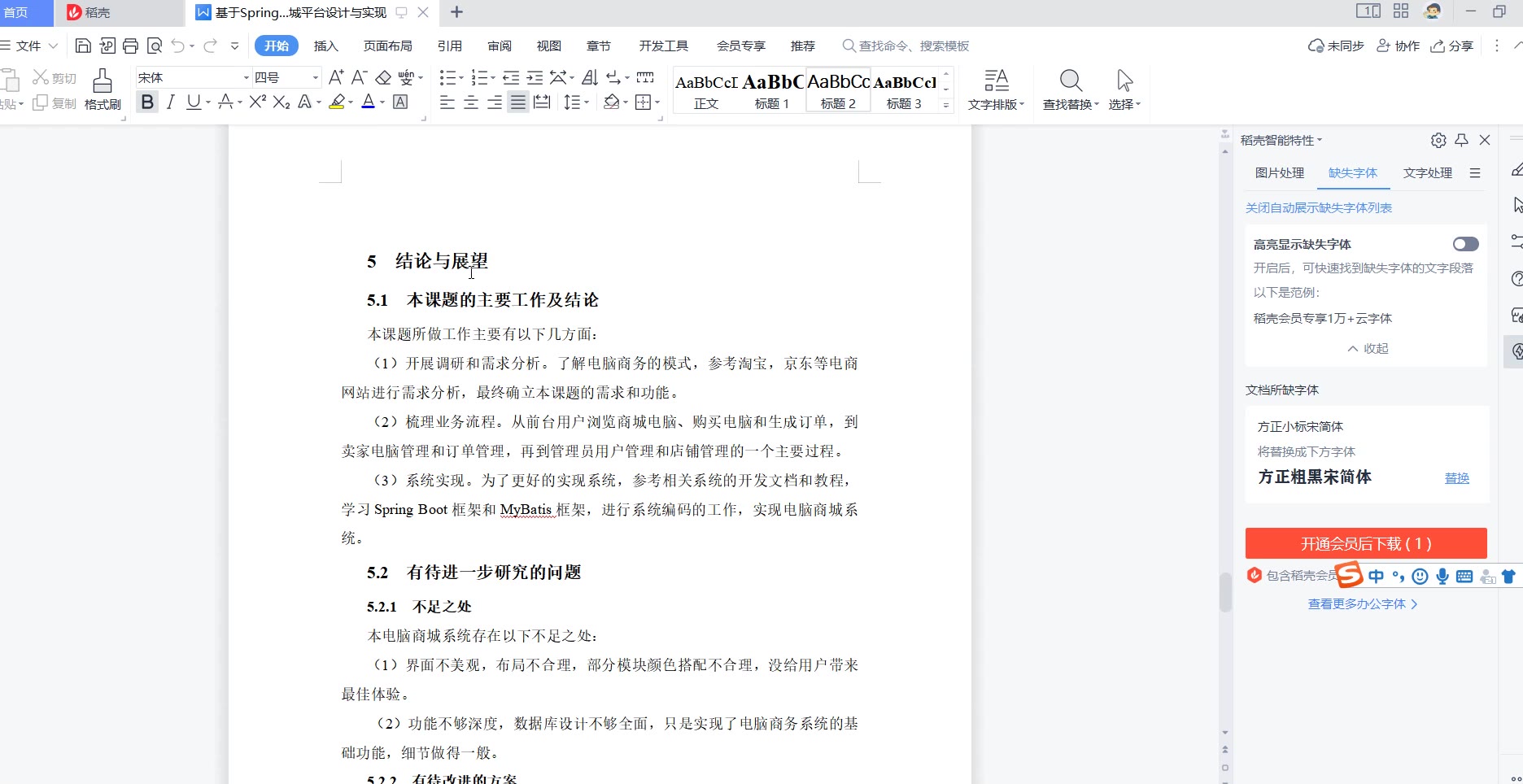
Task: Align text left
Action: (x=447, y=102)
